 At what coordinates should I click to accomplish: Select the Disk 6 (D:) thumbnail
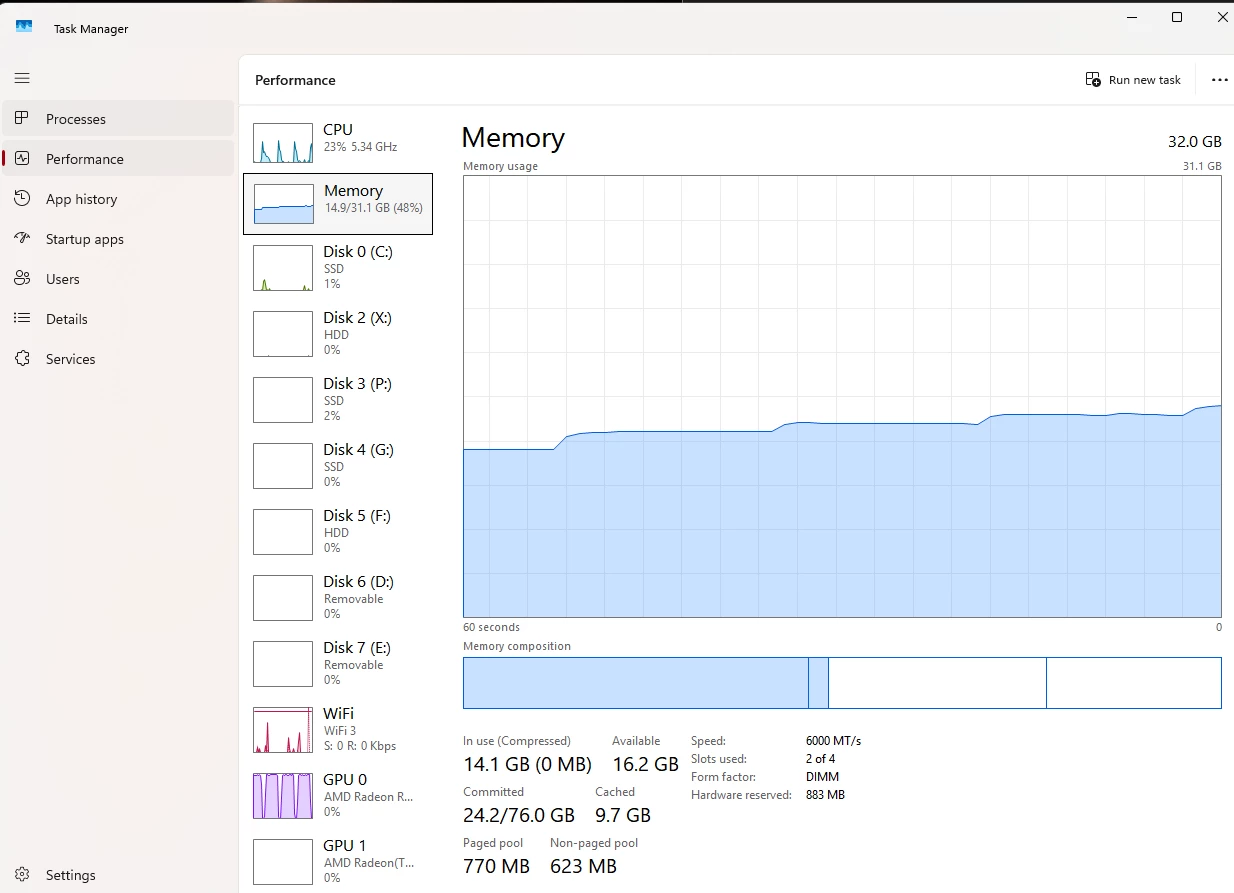pos(283,598)
